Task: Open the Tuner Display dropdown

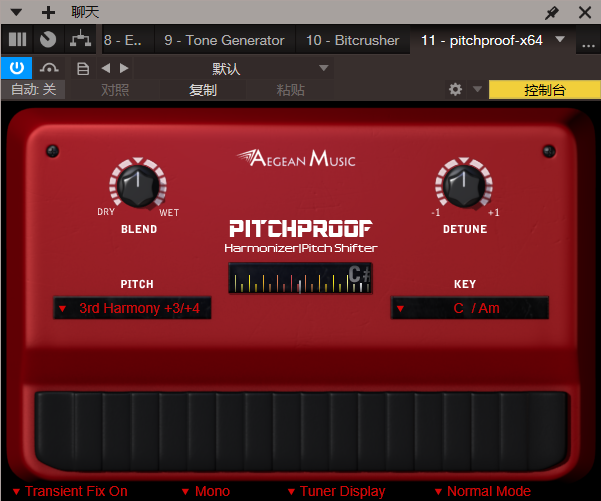Action: (337, 491)
